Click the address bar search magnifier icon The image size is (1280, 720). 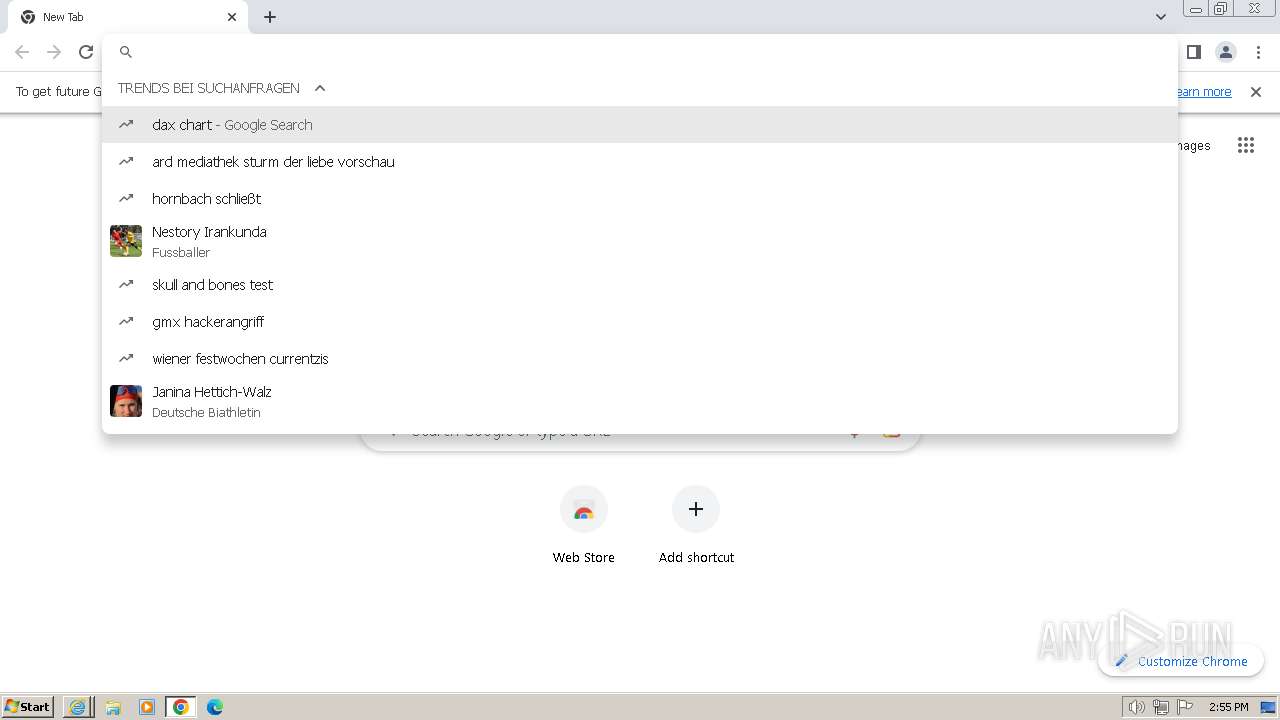(126, 52)
